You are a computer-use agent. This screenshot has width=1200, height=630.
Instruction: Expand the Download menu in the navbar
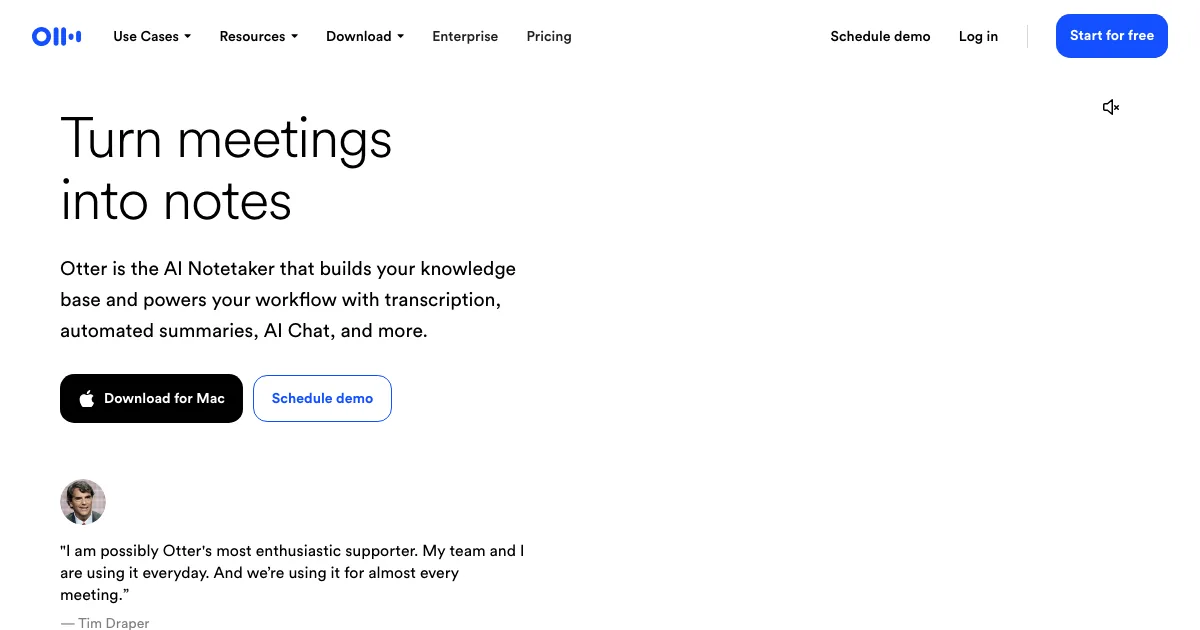pyautogui.click(x=364, y=37)
